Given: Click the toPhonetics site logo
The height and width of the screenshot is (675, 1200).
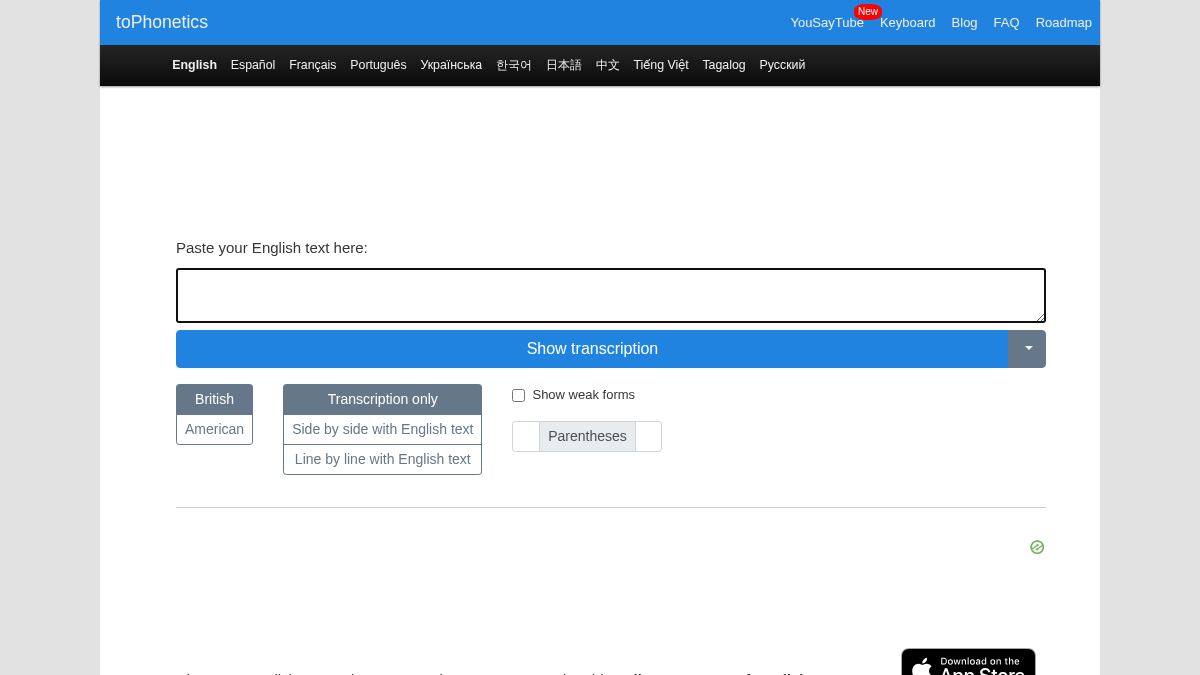Looking at the screenshot, I should [162, 22].
